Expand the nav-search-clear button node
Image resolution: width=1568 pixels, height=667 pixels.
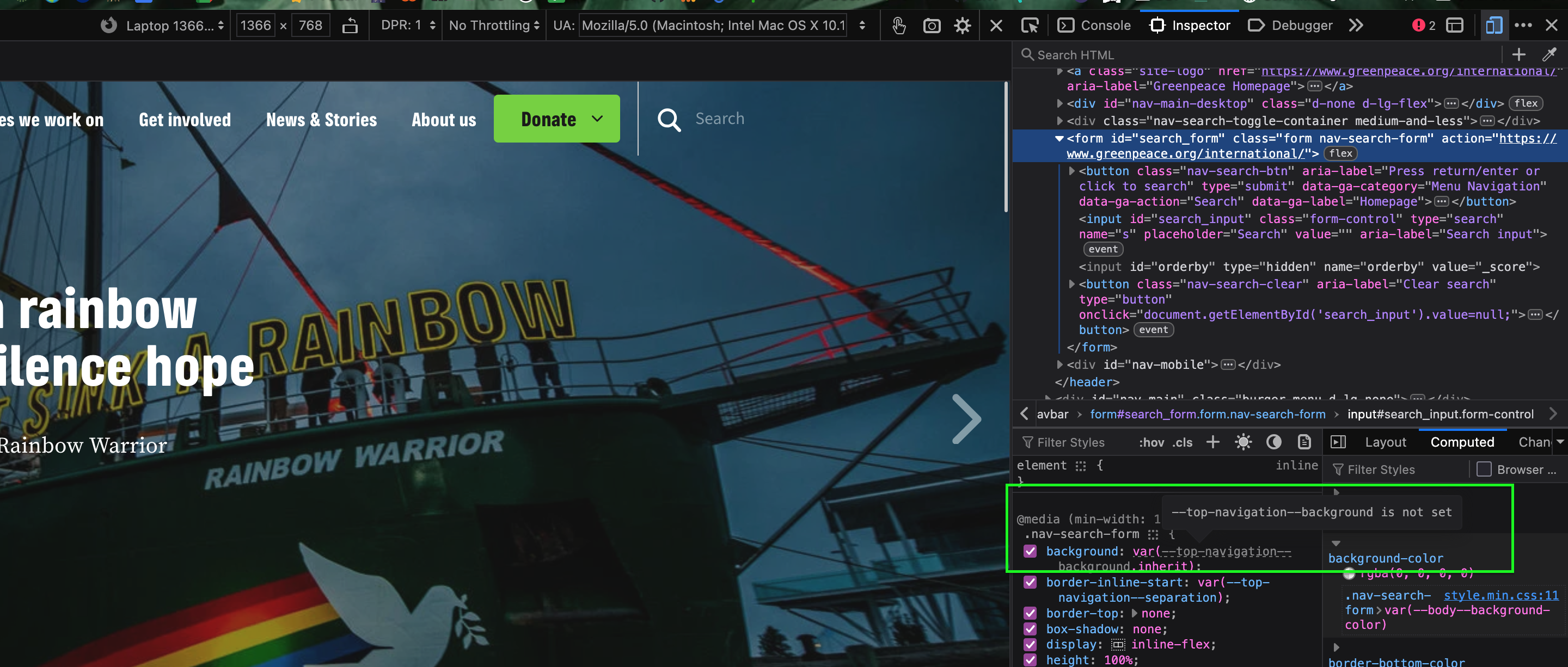[1072, 284]
